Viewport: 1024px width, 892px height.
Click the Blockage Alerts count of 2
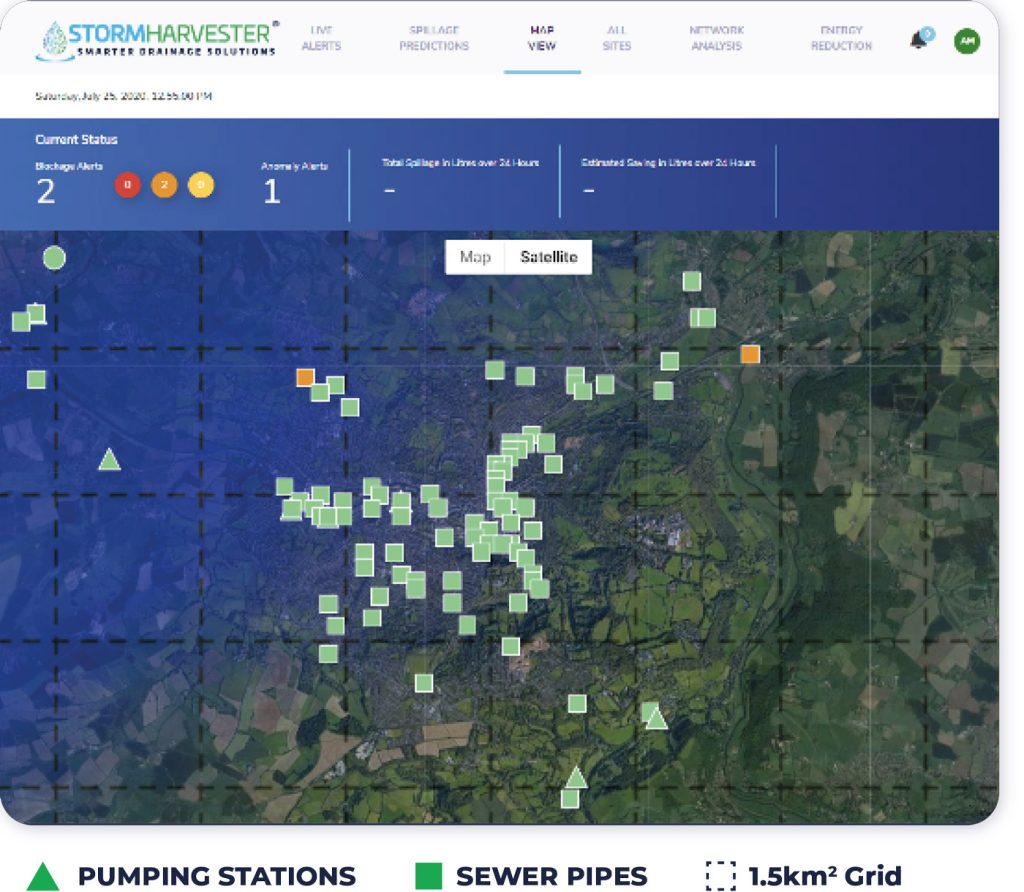click(x=46, y=192)
